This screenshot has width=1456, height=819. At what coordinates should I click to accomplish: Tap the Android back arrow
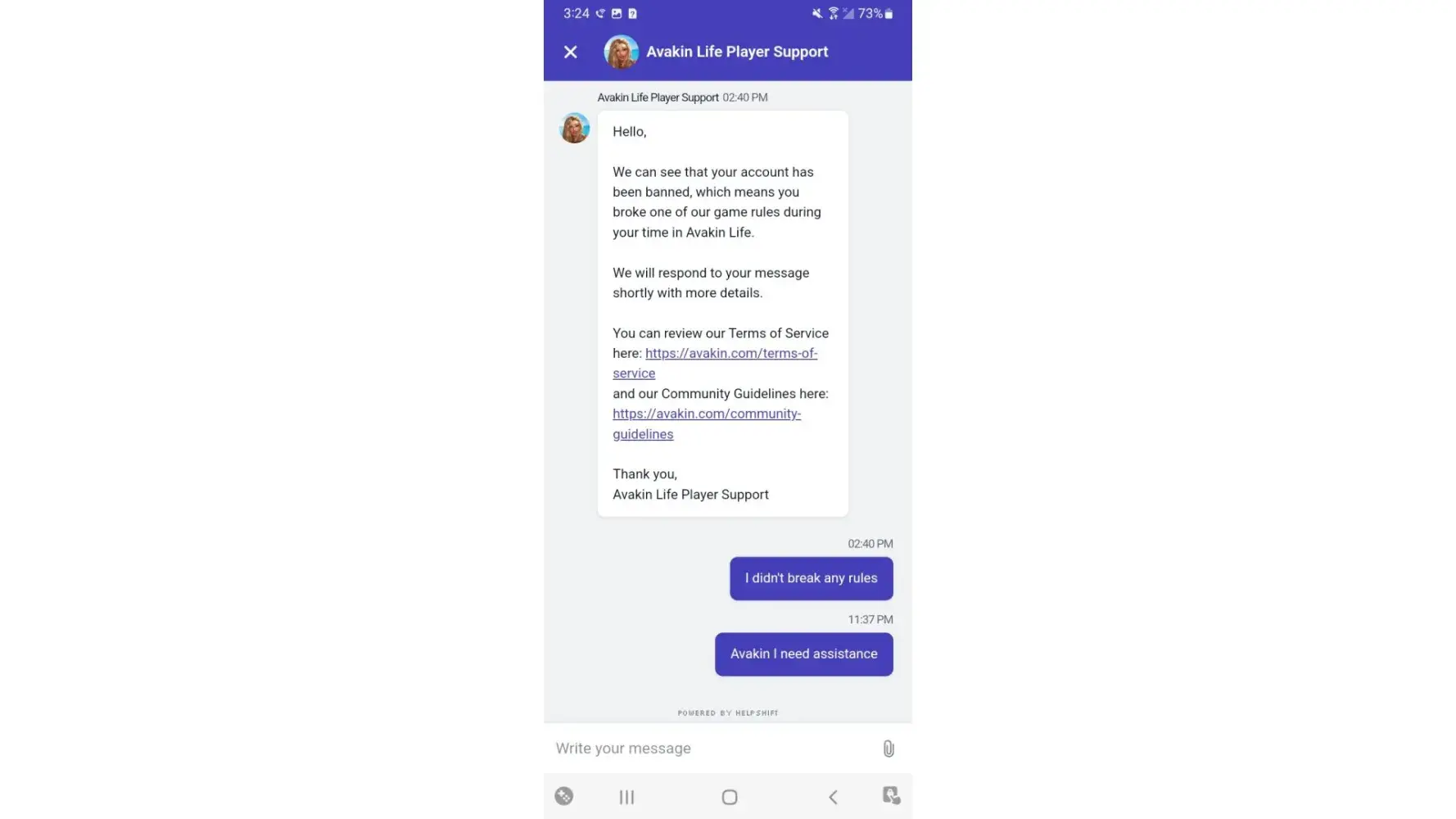click(x=833, y=797)
